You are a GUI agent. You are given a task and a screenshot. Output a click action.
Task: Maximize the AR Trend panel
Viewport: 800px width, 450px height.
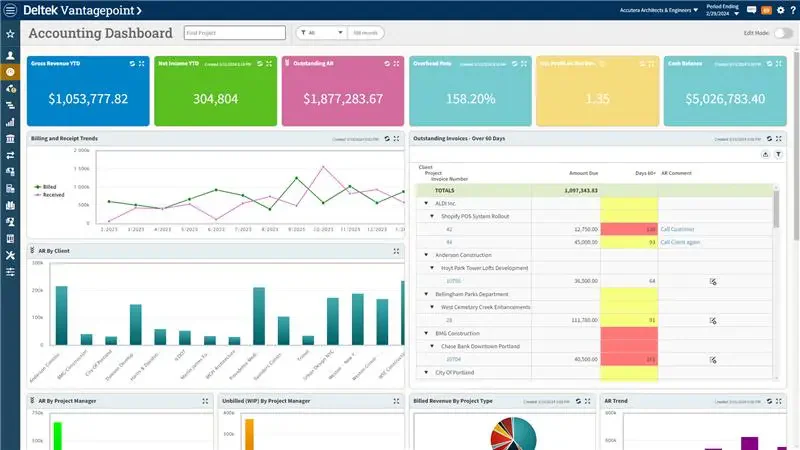tap(779, 402)
